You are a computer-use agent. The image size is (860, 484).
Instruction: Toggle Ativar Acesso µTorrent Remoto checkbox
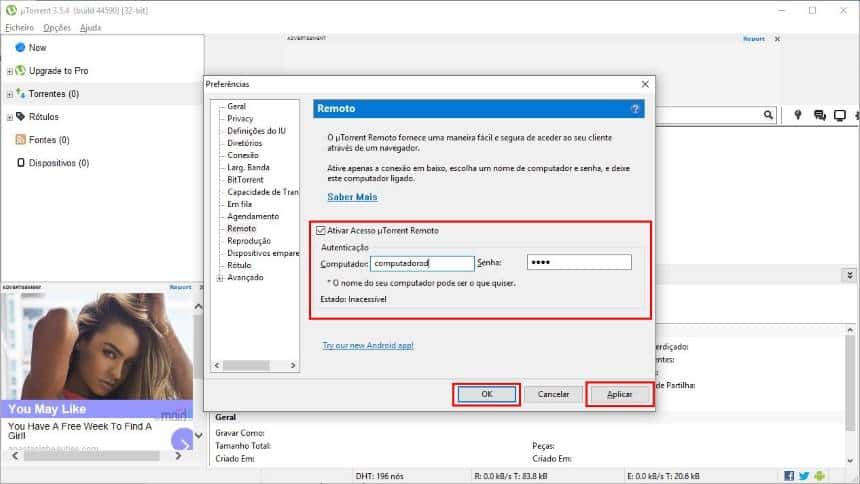[321, 230]
